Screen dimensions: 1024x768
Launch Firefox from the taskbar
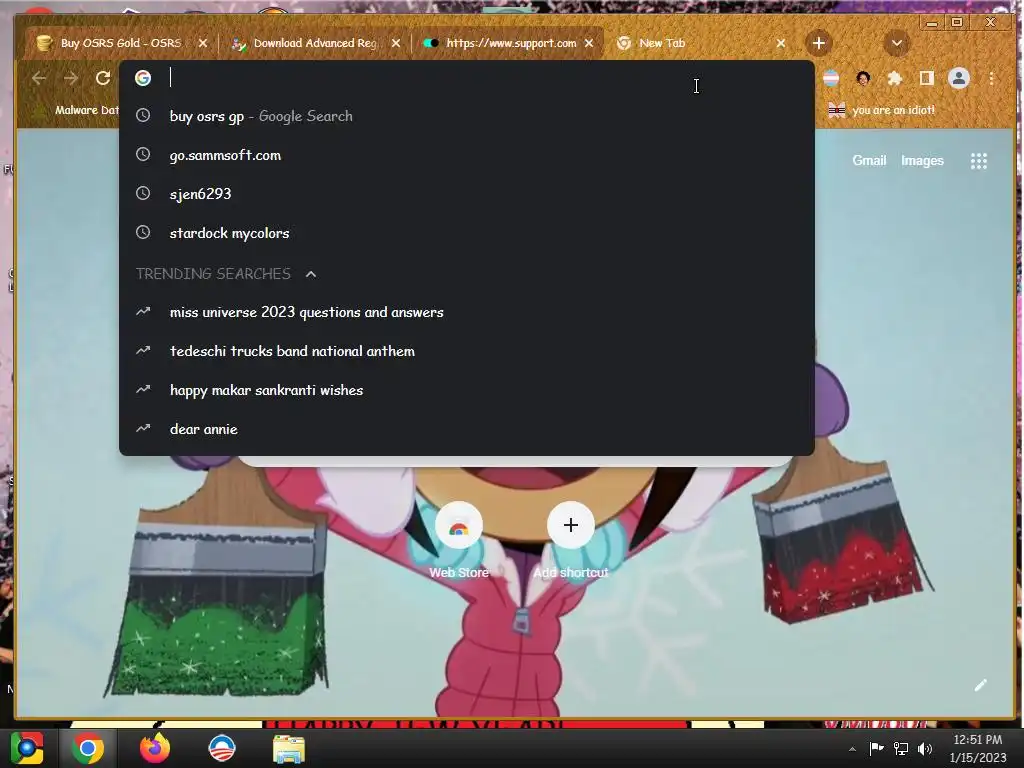tap(155, 748)
